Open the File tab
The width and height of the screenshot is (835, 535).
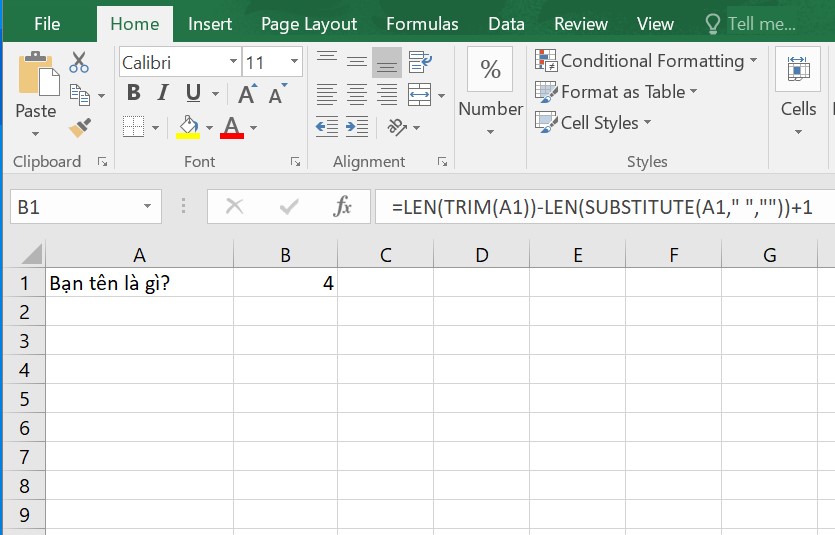(47, 24)
